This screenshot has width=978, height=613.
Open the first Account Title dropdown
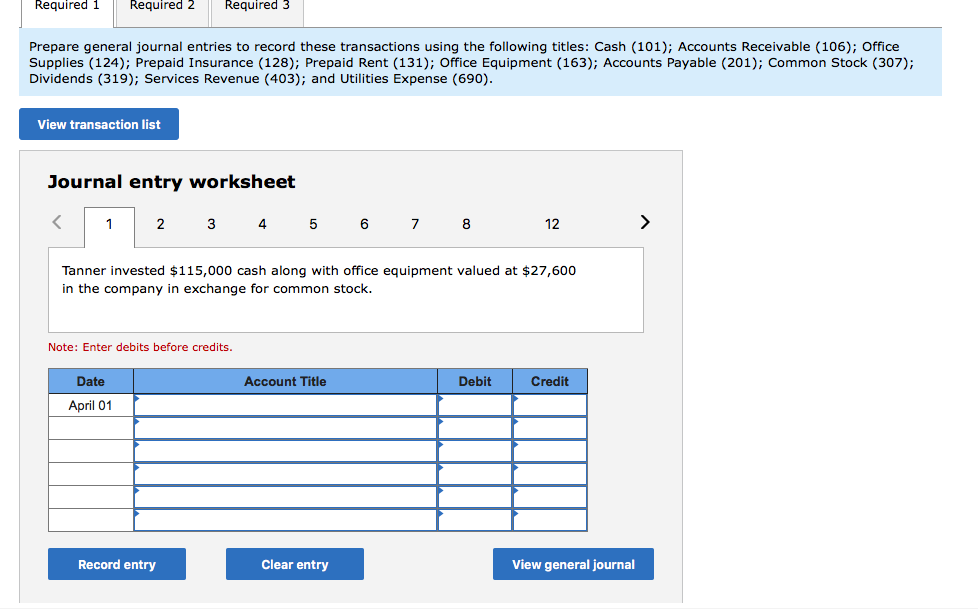(x=285, y=405)
